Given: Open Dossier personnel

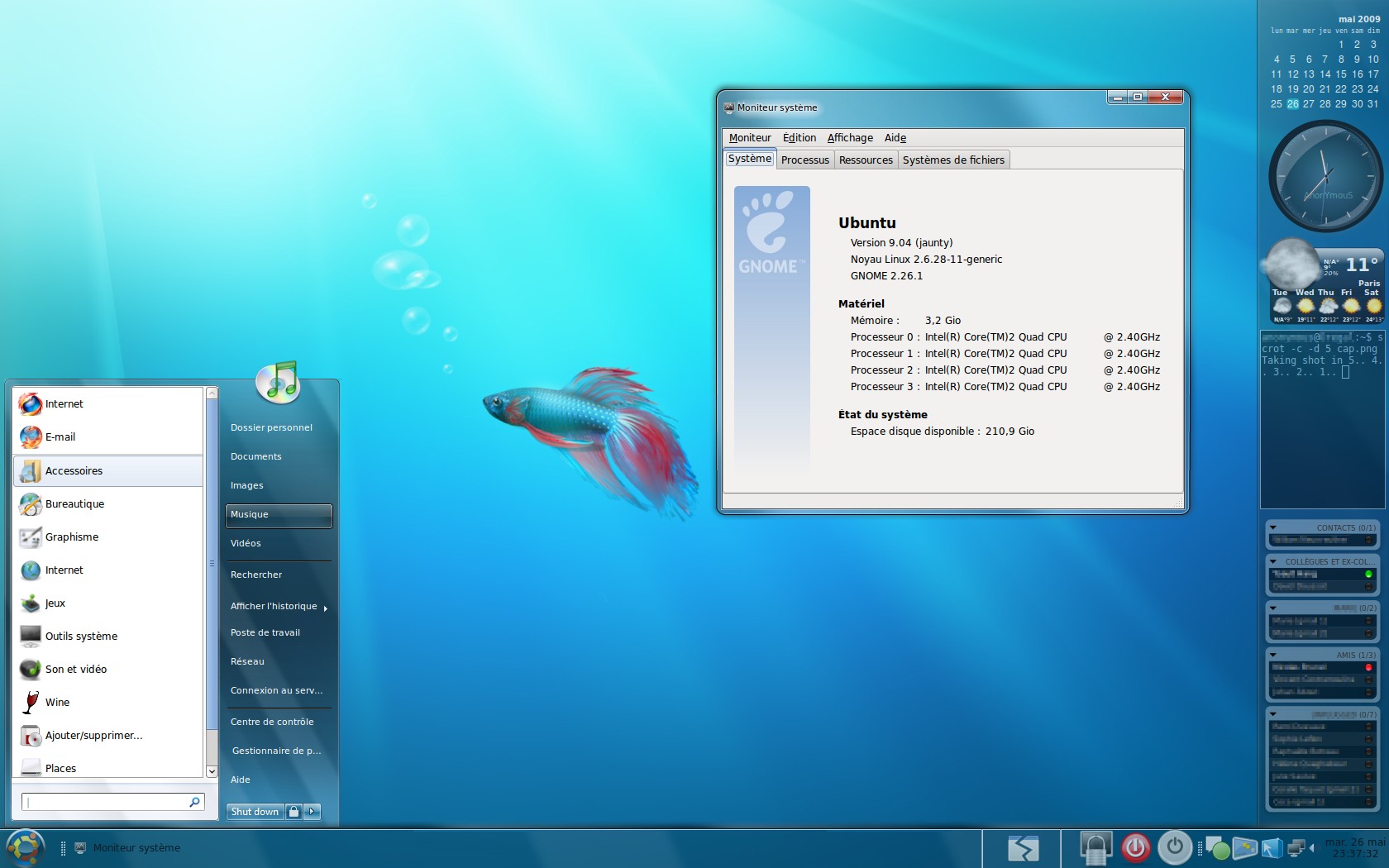Looking at the screenshot, I should pos(271,428).
